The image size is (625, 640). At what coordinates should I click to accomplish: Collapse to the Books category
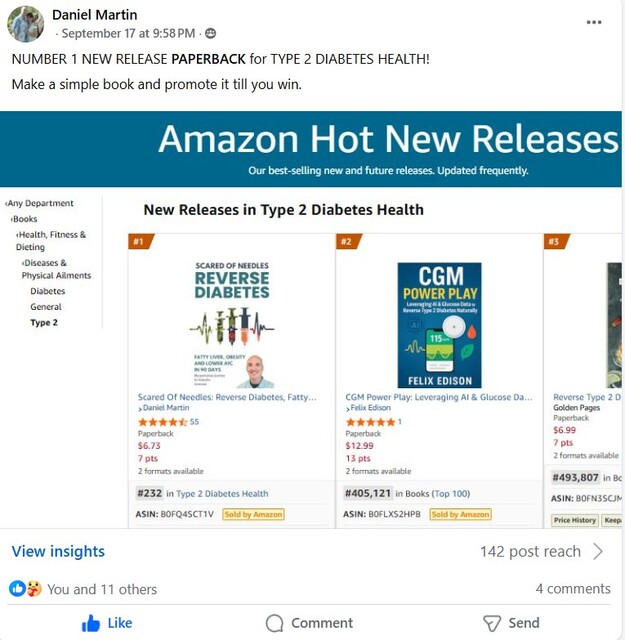tap(24, 219)
